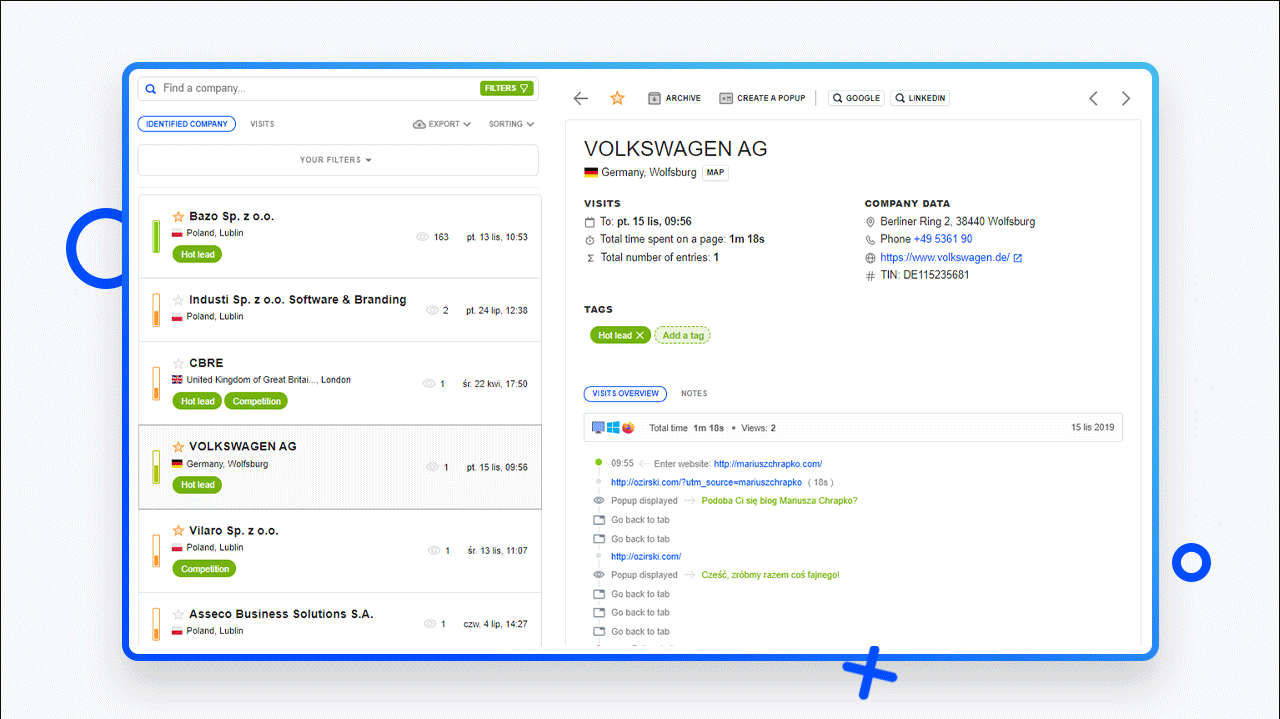Go back with the left arrow icon

(x=581, y=98)
